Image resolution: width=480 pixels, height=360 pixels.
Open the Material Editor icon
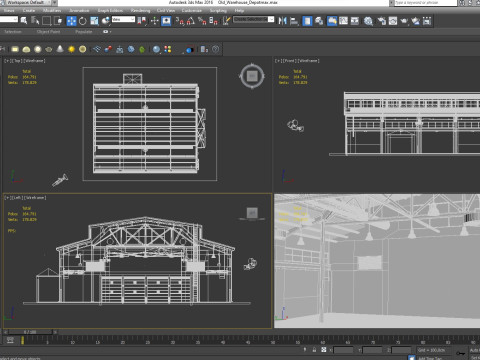[368, 21]
